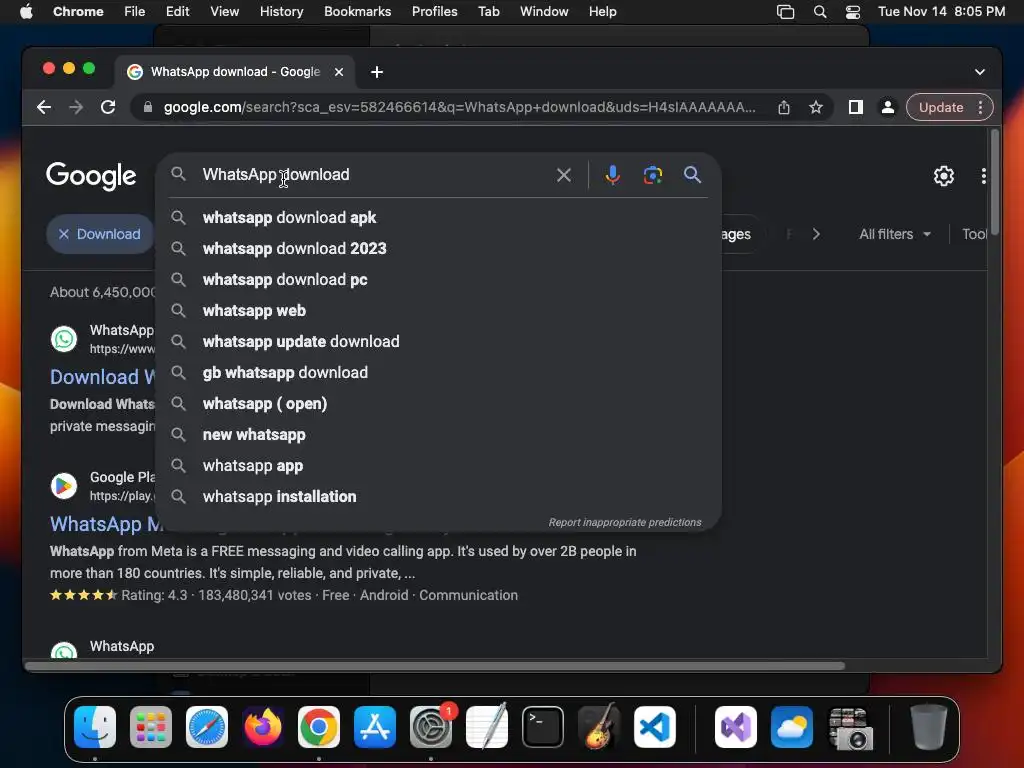Select suggestion whatsapp download 2023

point(438,249)
